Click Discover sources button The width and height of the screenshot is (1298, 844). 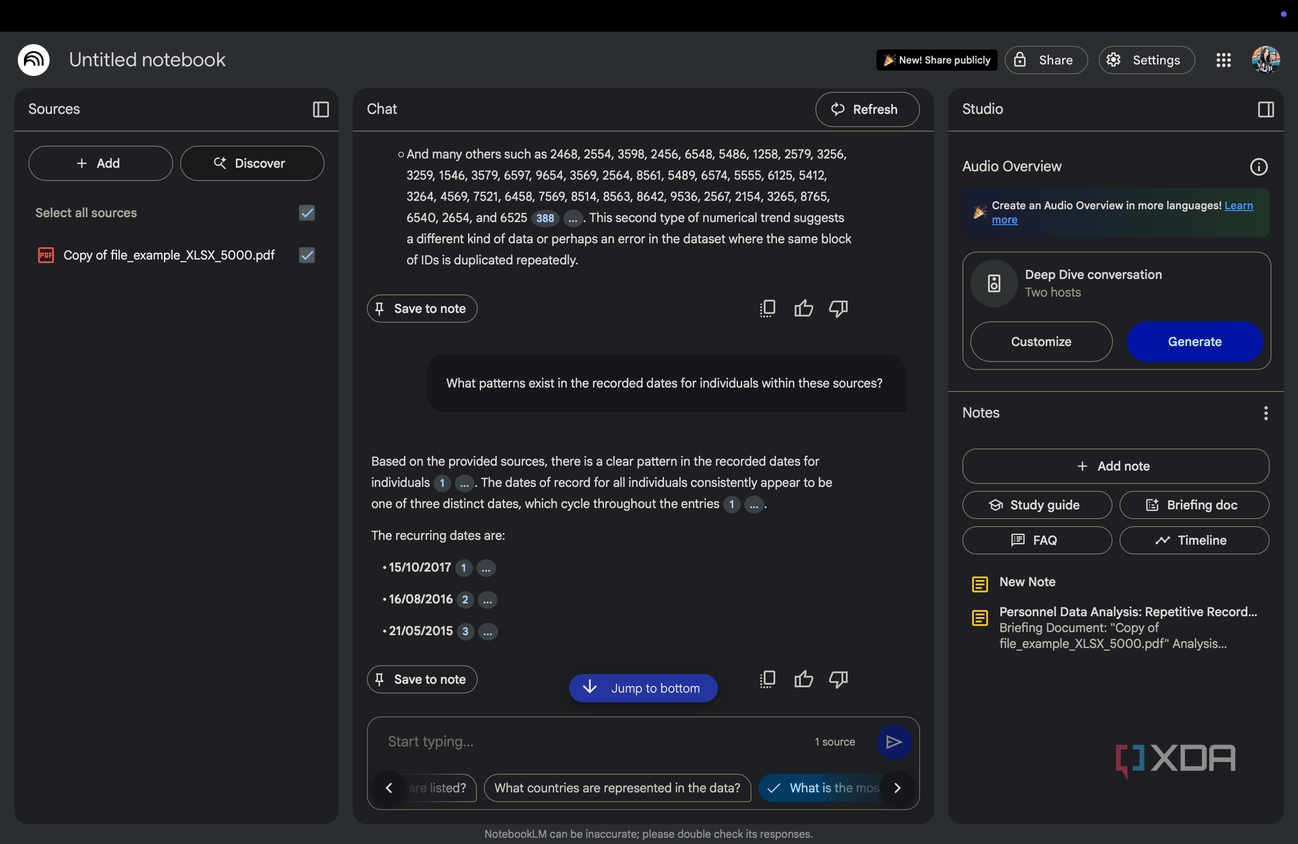click(252, 163)
